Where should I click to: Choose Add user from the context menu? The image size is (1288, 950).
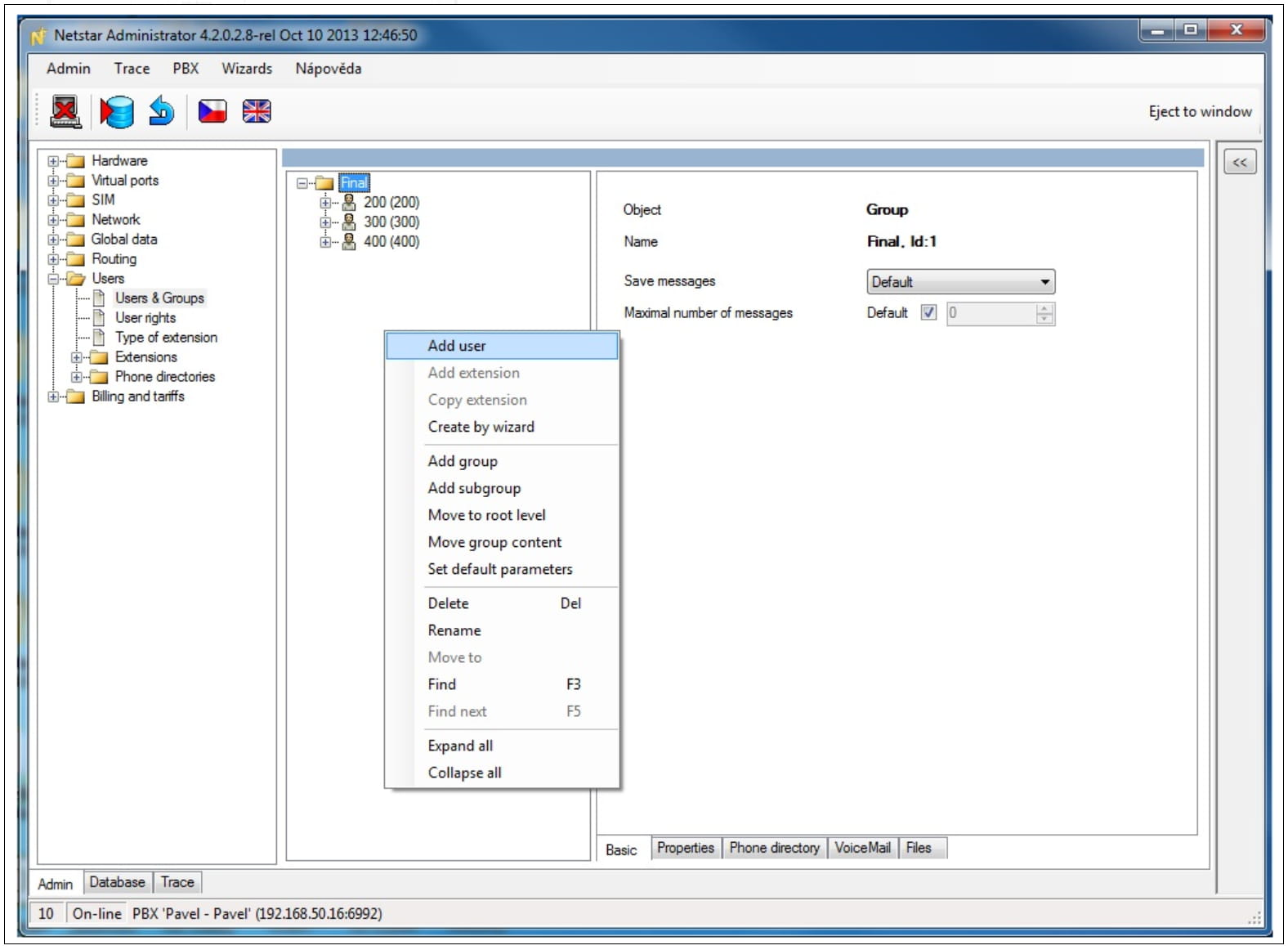coord(502,346)
